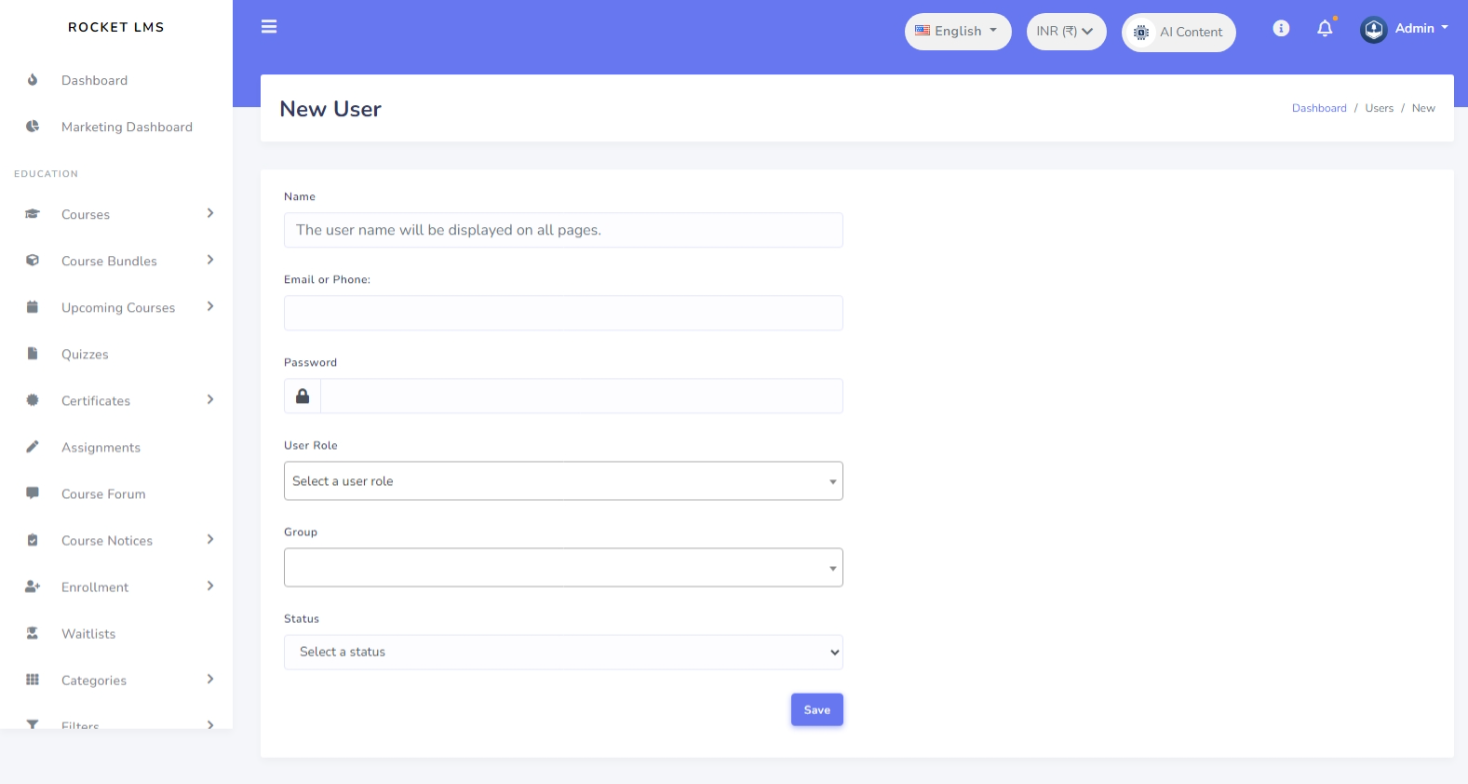Click the Dashboard flame icon
This screenshot has width=1468, height=784.
tap(32, 80)
